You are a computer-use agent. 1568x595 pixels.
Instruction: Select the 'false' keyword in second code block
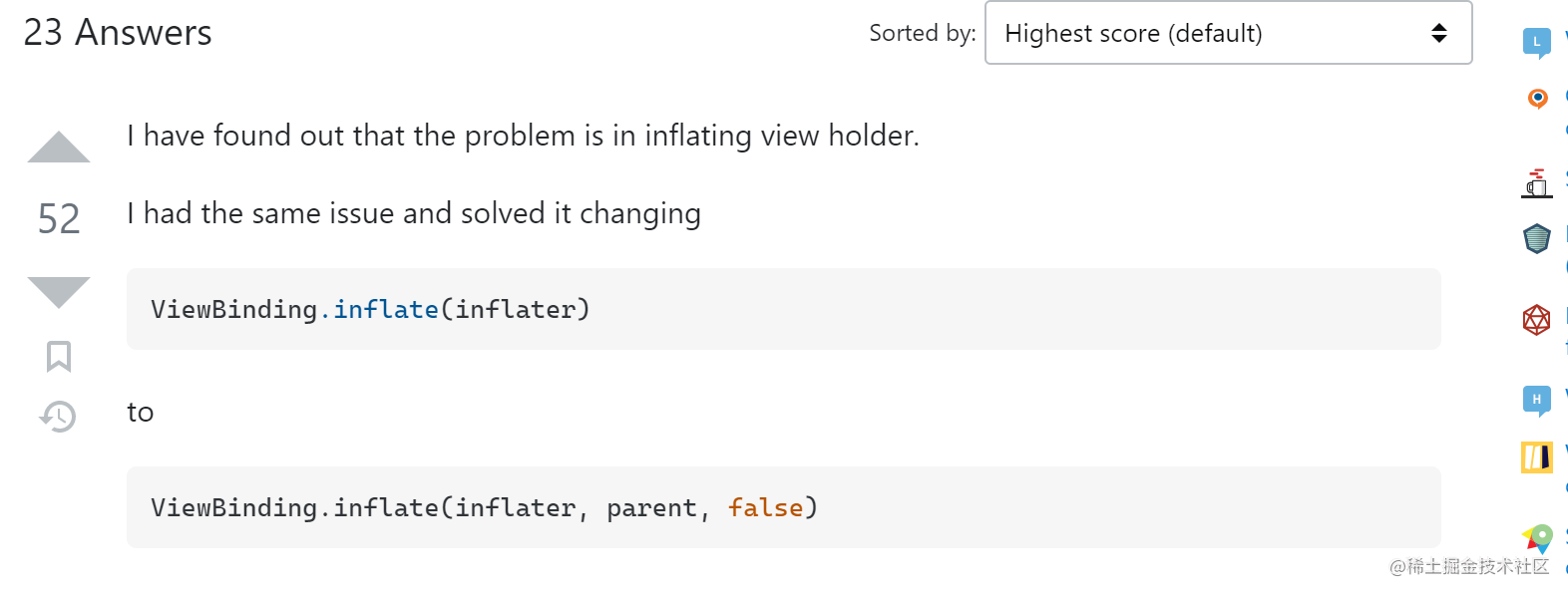[766, 507]
